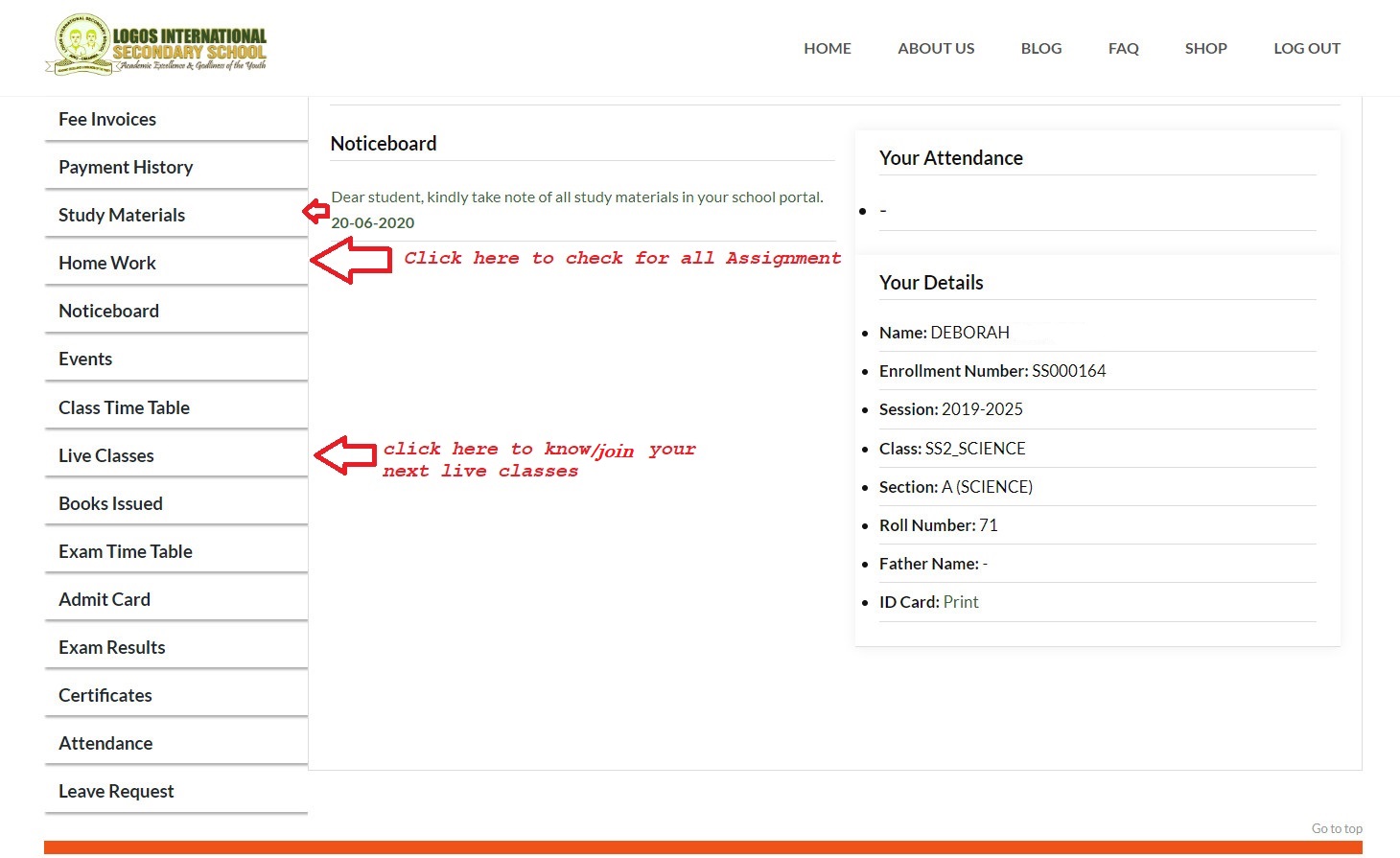The width and height of the screenshot is (1400, 858).
Task: Click the Your Details heading
Action: [x=931, y=283]
